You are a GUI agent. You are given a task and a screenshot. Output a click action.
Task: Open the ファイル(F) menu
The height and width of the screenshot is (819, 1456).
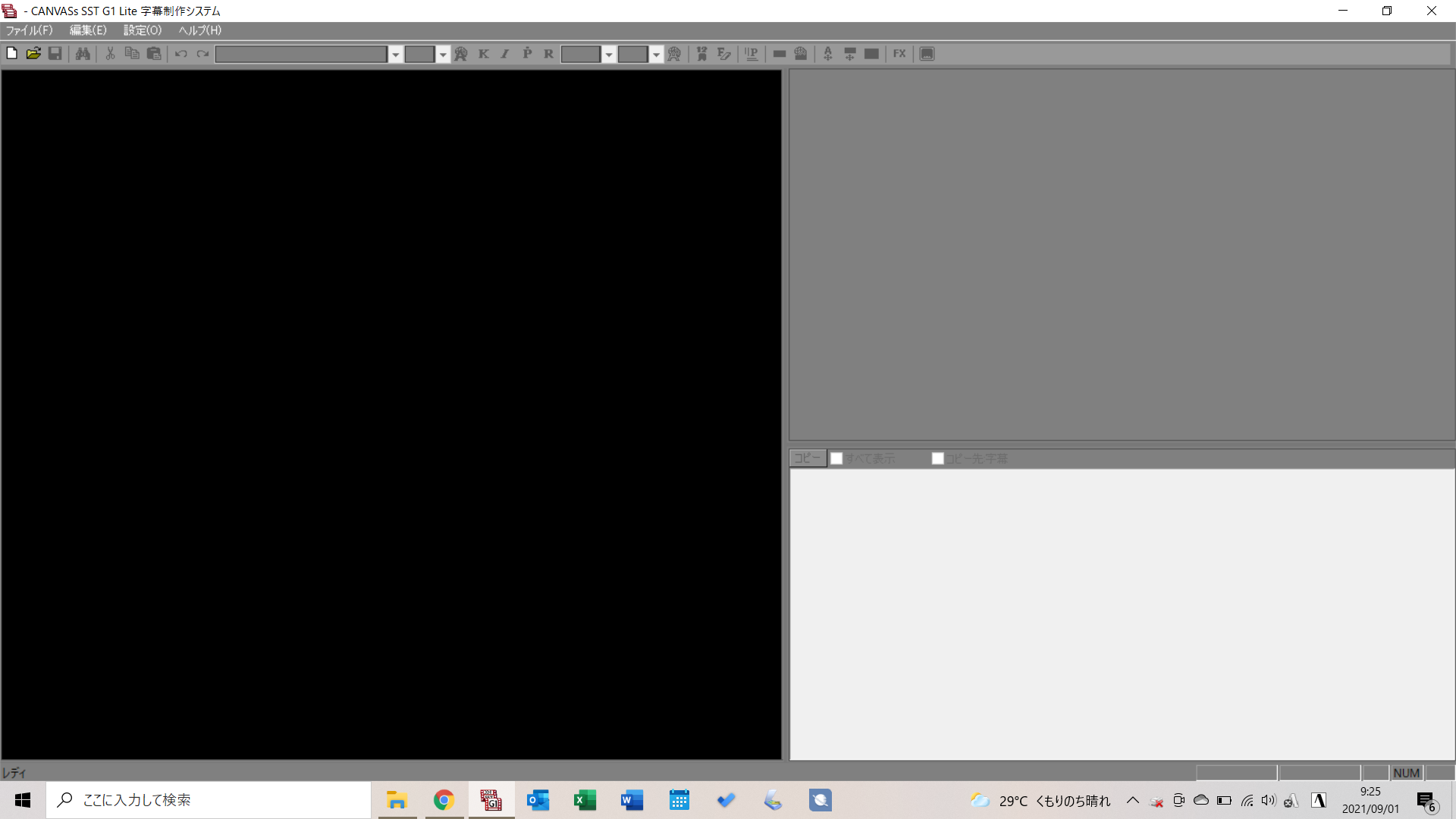click(30, 30)
